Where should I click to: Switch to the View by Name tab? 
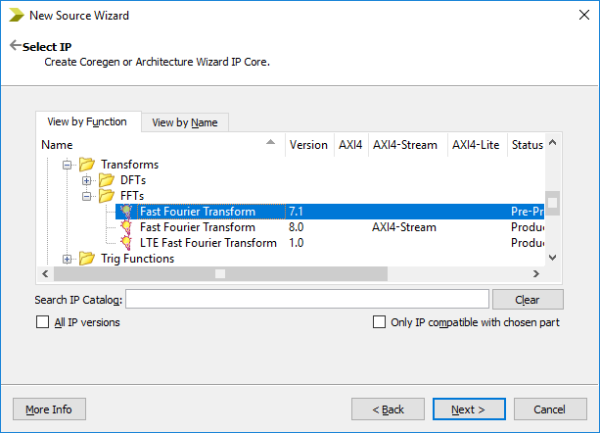pos(185,123)
